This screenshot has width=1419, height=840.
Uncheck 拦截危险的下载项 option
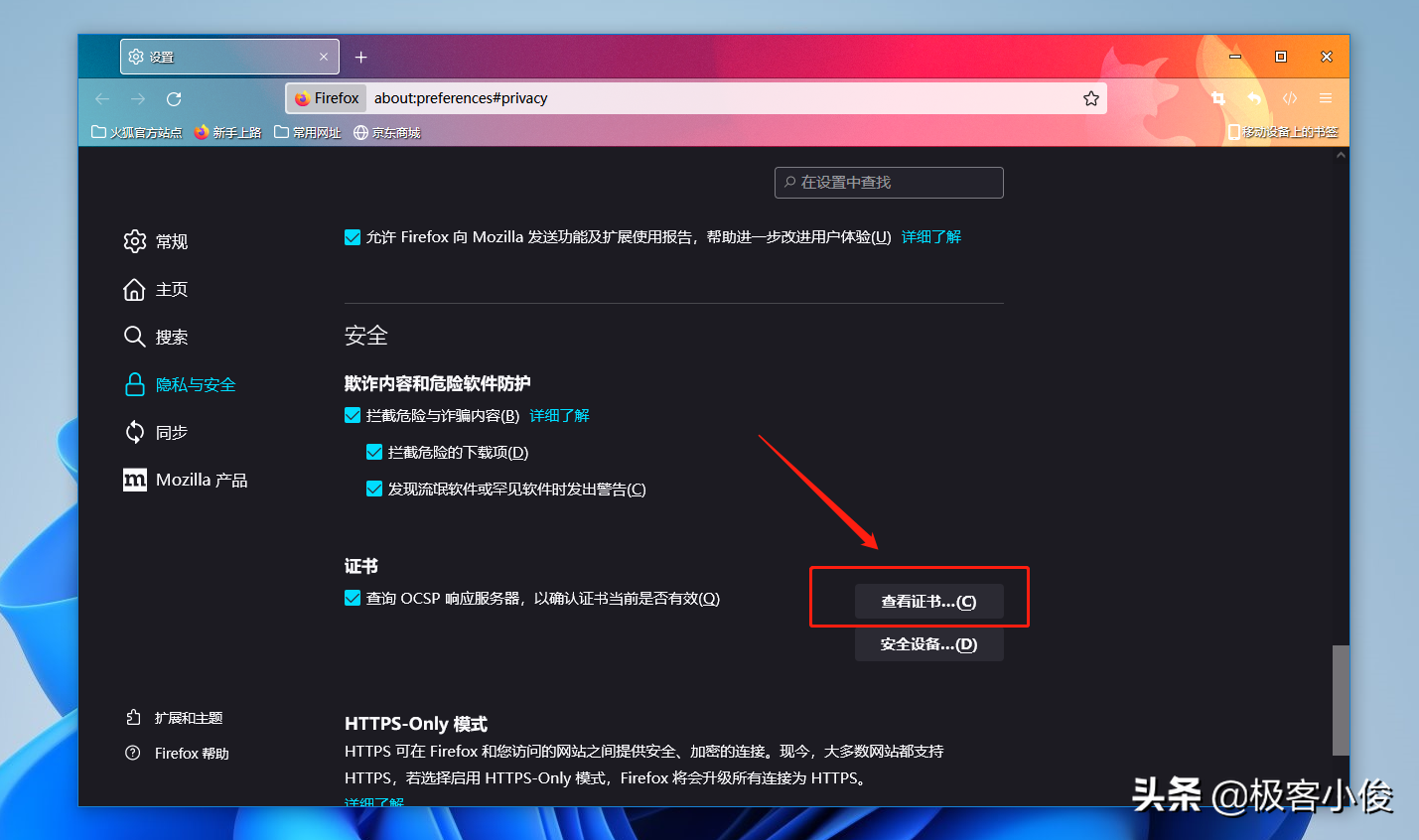coord(374,452)
